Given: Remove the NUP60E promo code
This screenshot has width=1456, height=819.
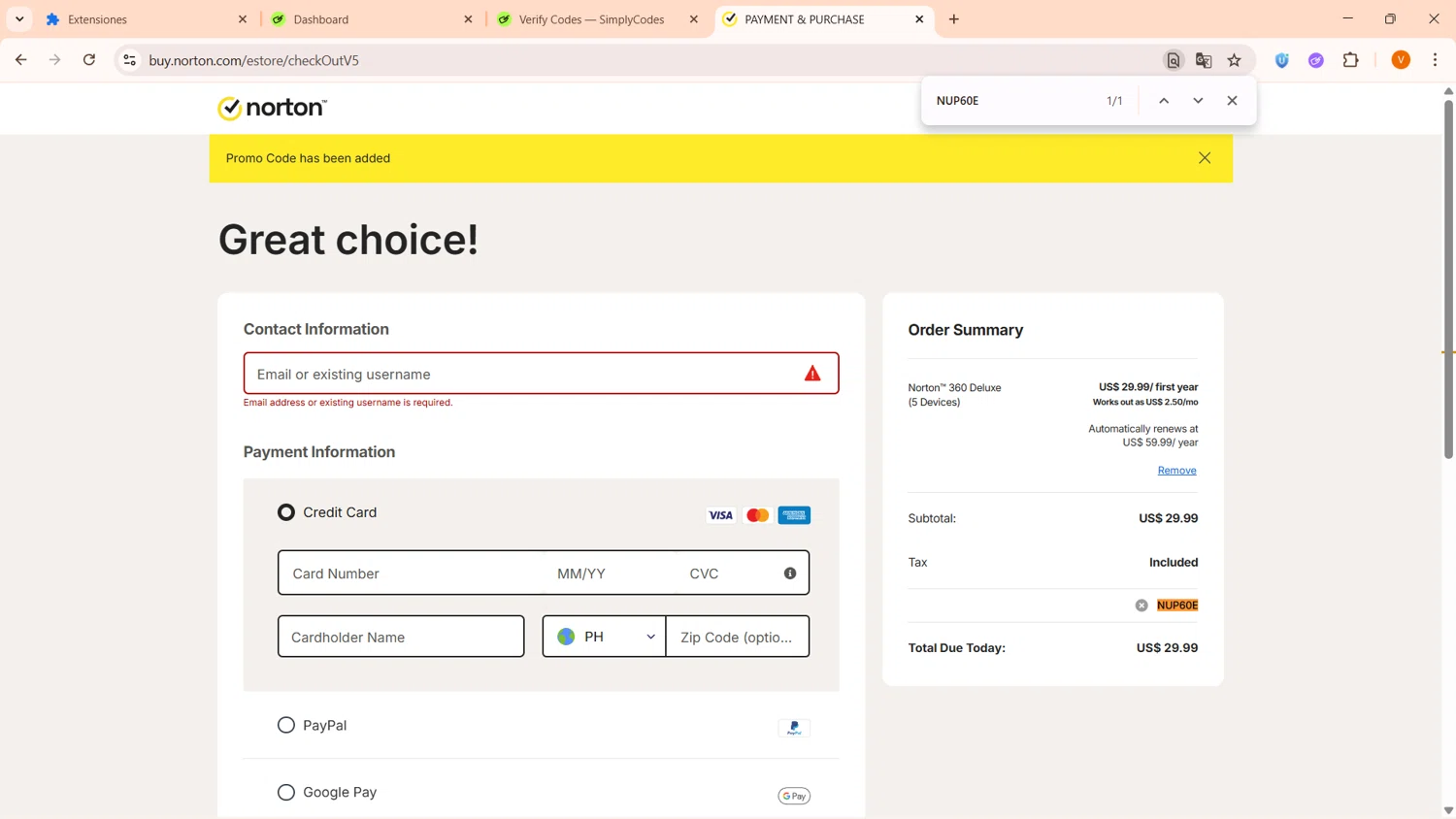Looking at the screenshot, I should coord(1142,606).
